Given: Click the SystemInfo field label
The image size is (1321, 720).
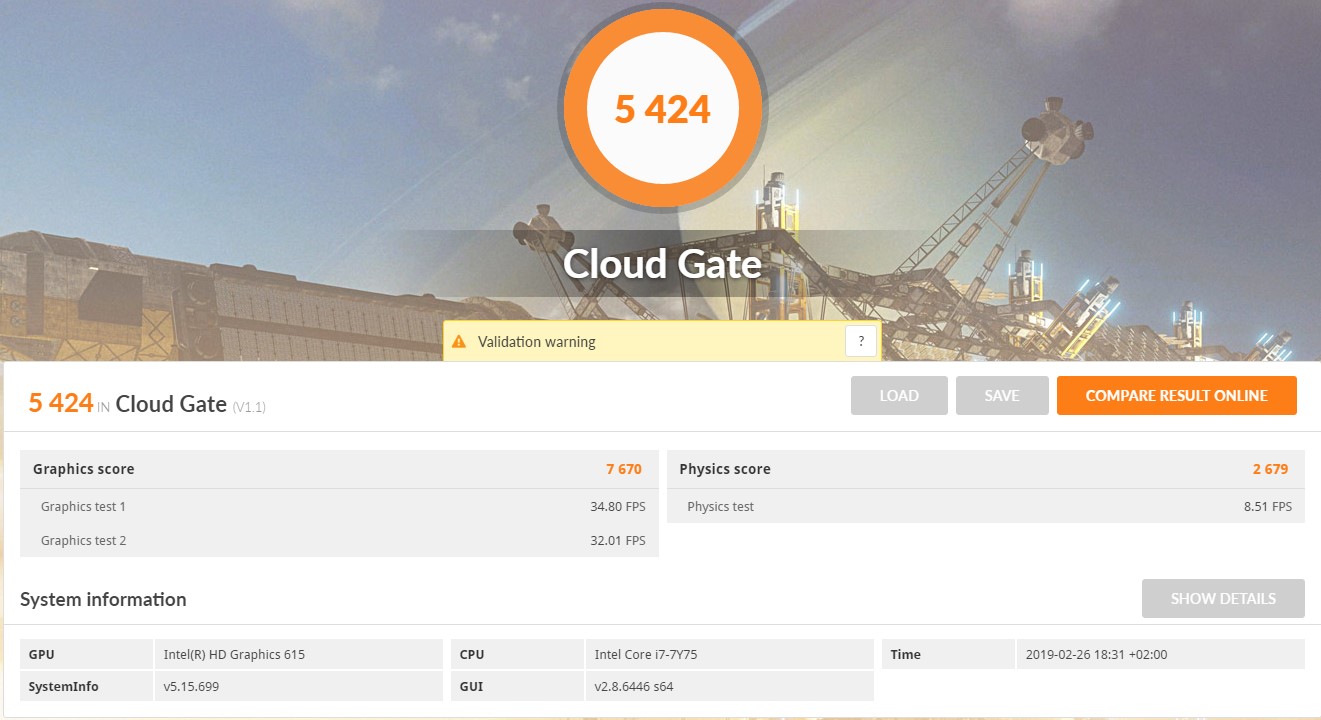Looking at the screenshot, I should pyautogui.click(x=64, y=687).
